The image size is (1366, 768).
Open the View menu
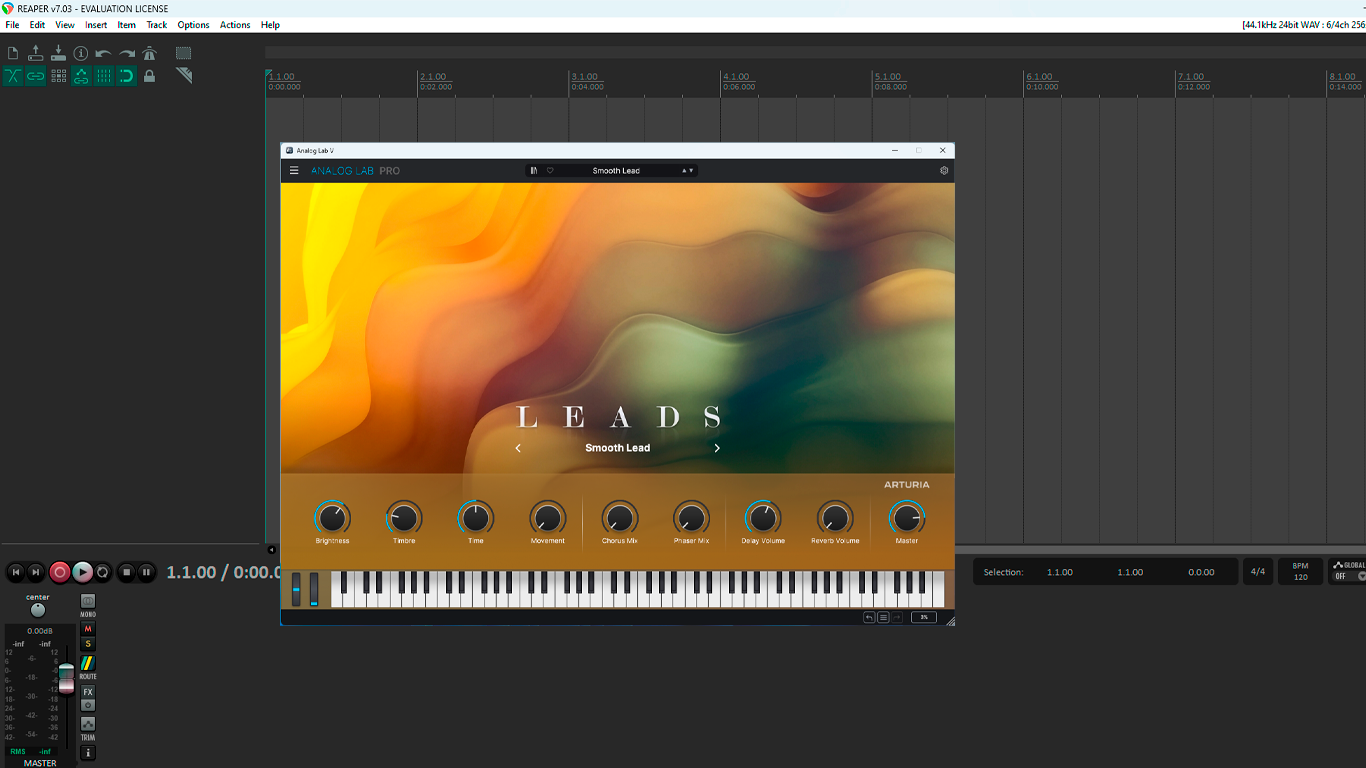coord(65,25)
